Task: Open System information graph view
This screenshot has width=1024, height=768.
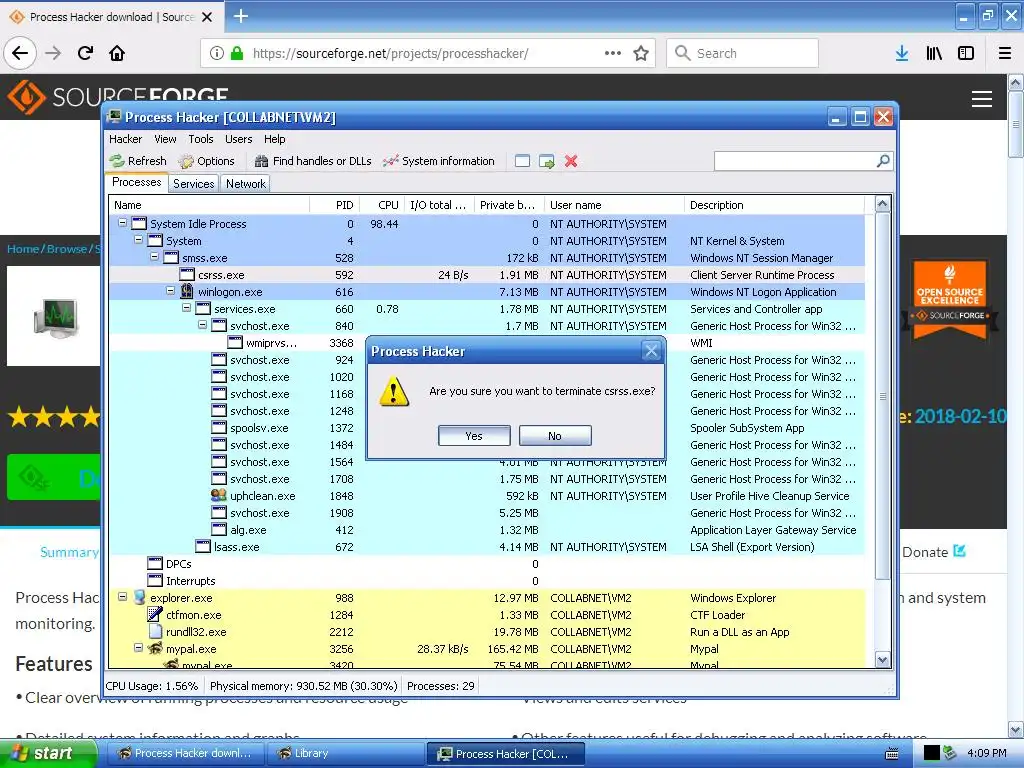Action: pos(439,161)
